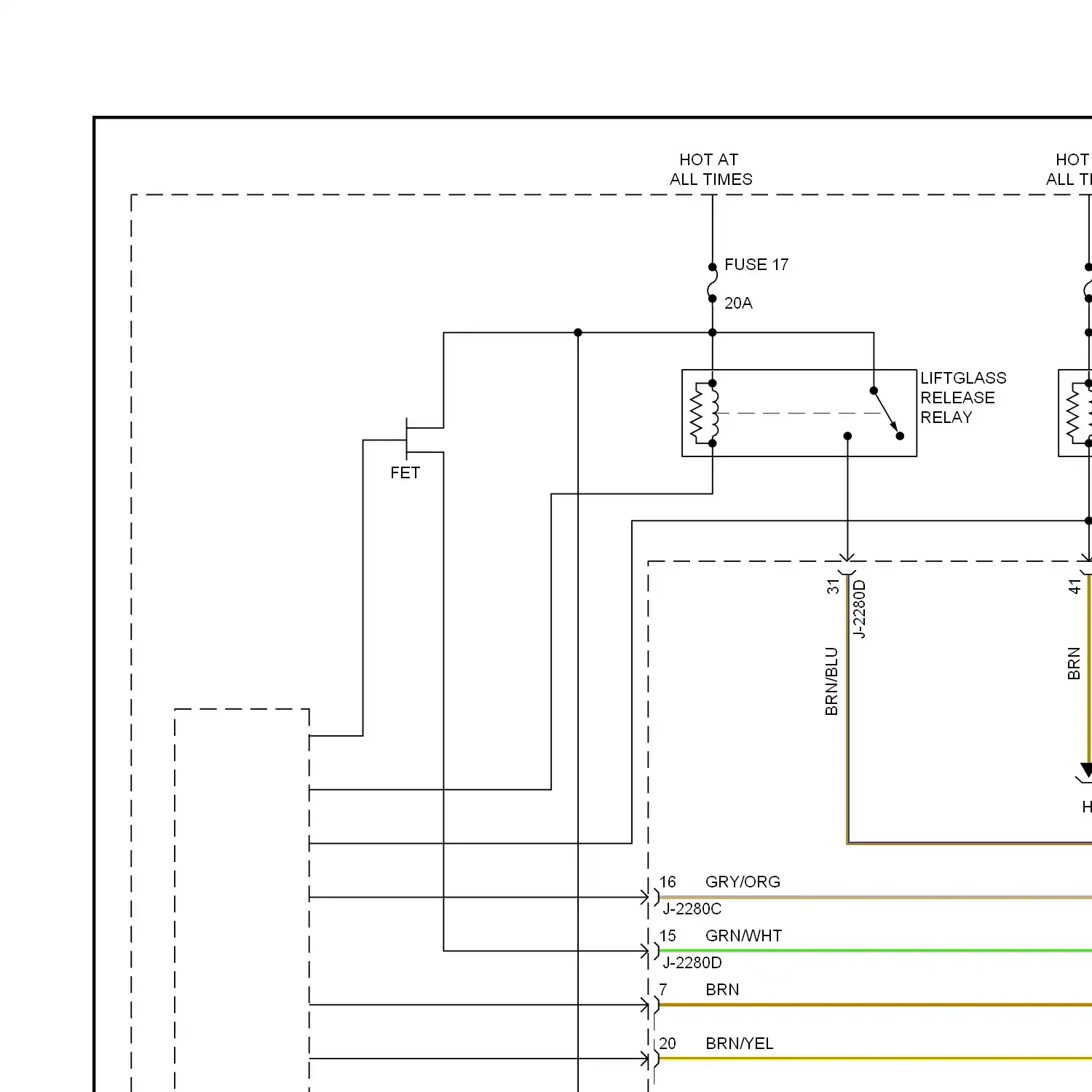
Task: Select the BRN/BLU wire label
Action: click(x=831, y=681)
